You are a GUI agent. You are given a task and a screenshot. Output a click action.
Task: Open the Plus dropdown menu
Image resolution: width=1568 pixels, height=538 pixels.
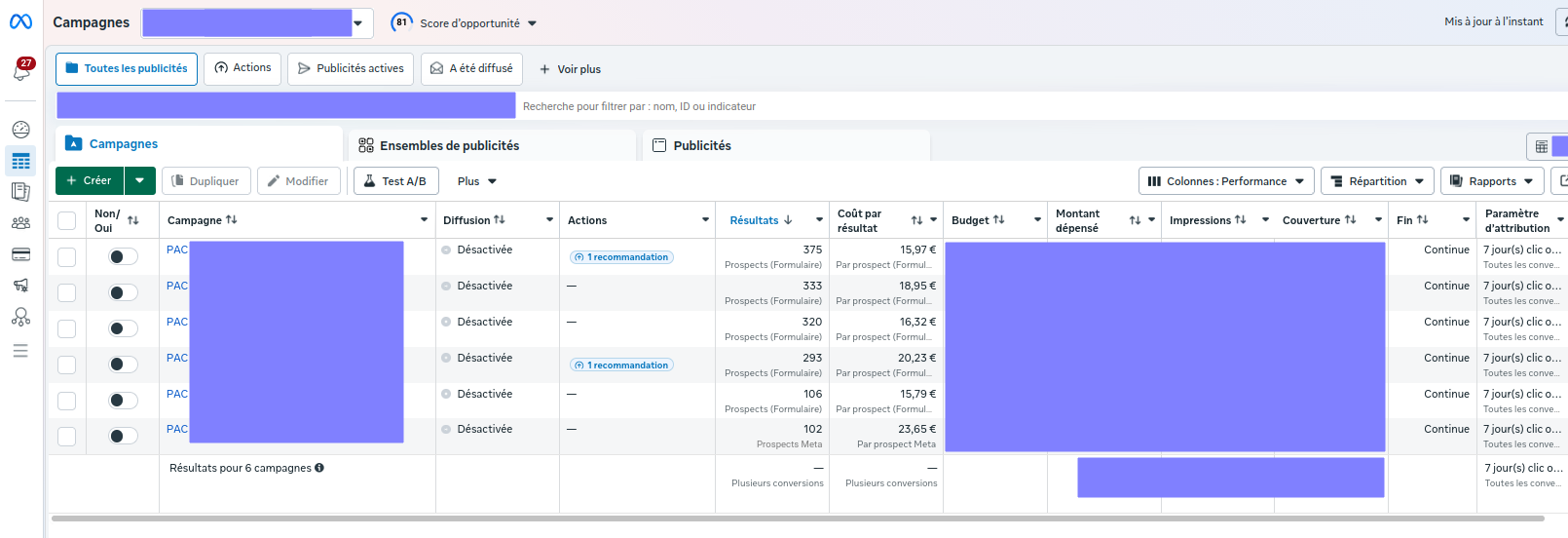click(476, 181)
